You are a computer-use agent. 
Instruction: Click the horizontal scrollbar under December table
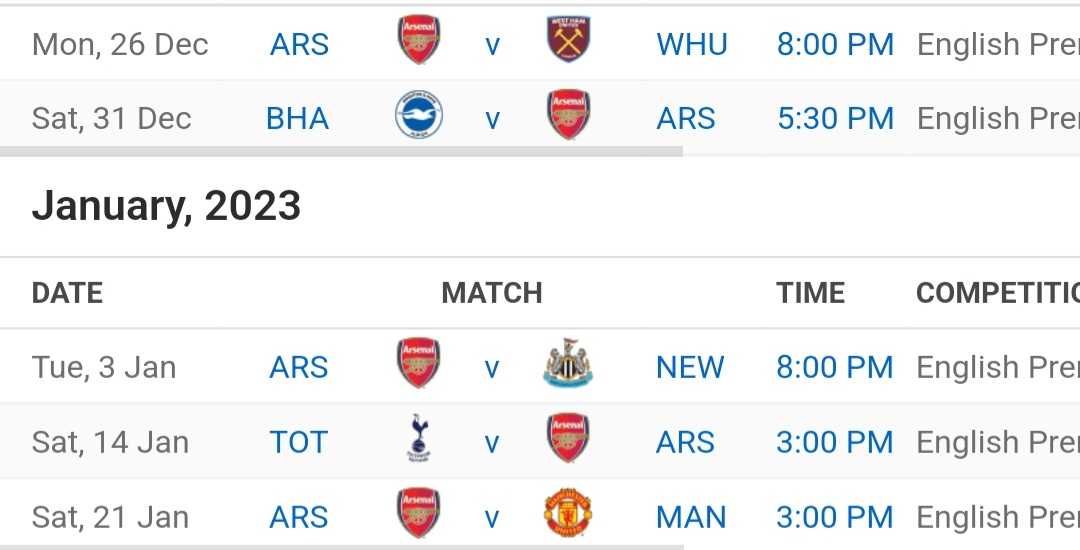[x=342, y=151]
